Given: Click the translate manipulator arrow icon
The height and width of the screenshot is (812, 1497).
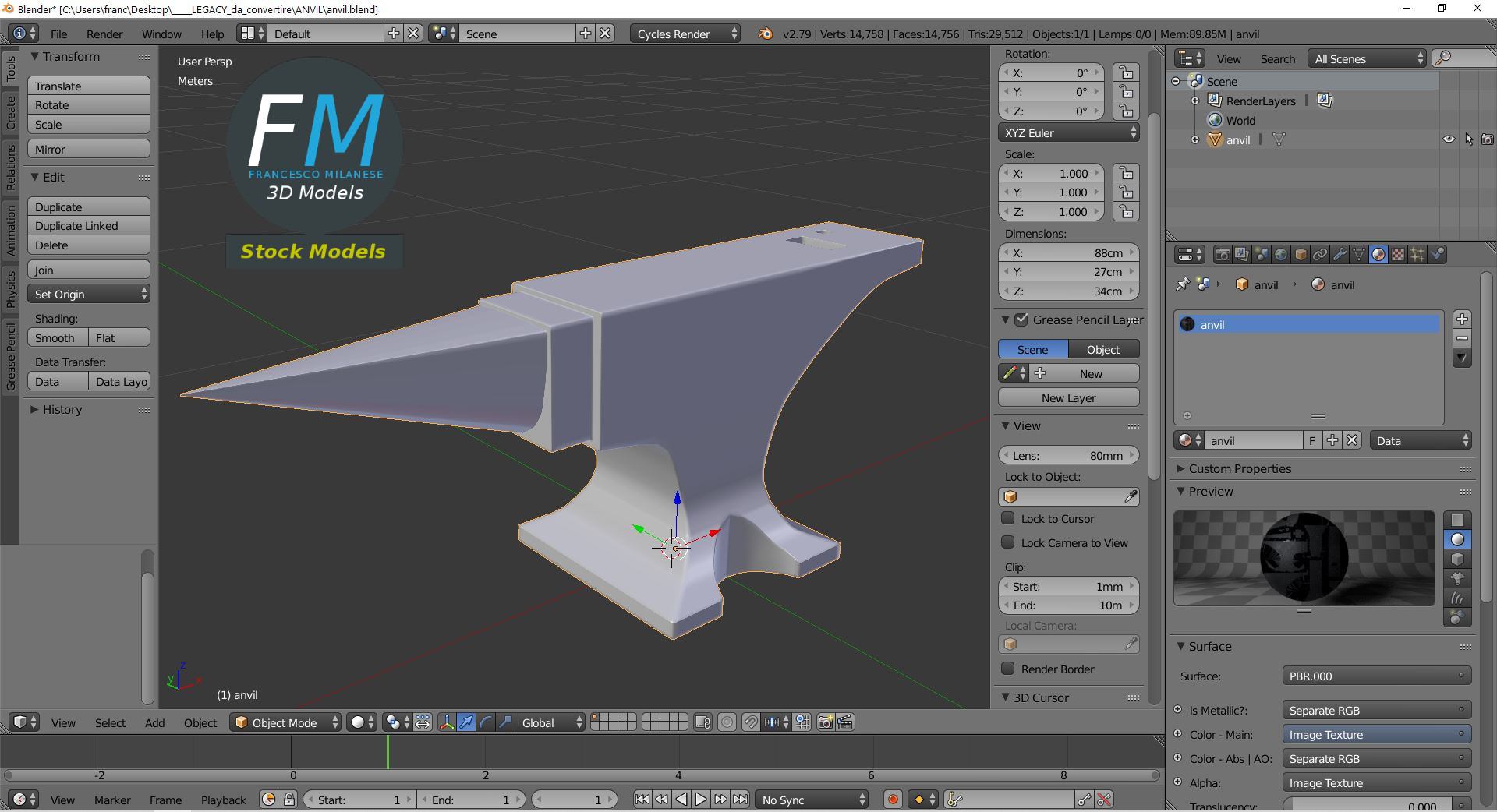Looking at the screenshot, I should click(465, 722).
